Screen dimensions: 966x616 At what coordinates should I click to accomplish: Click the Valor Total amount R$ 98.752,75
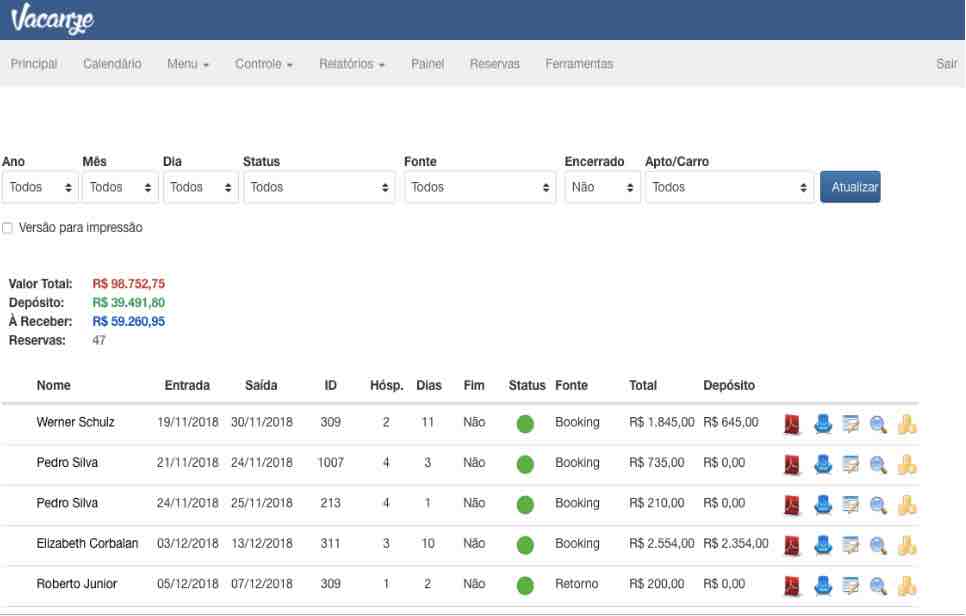[x=129, y=284]
